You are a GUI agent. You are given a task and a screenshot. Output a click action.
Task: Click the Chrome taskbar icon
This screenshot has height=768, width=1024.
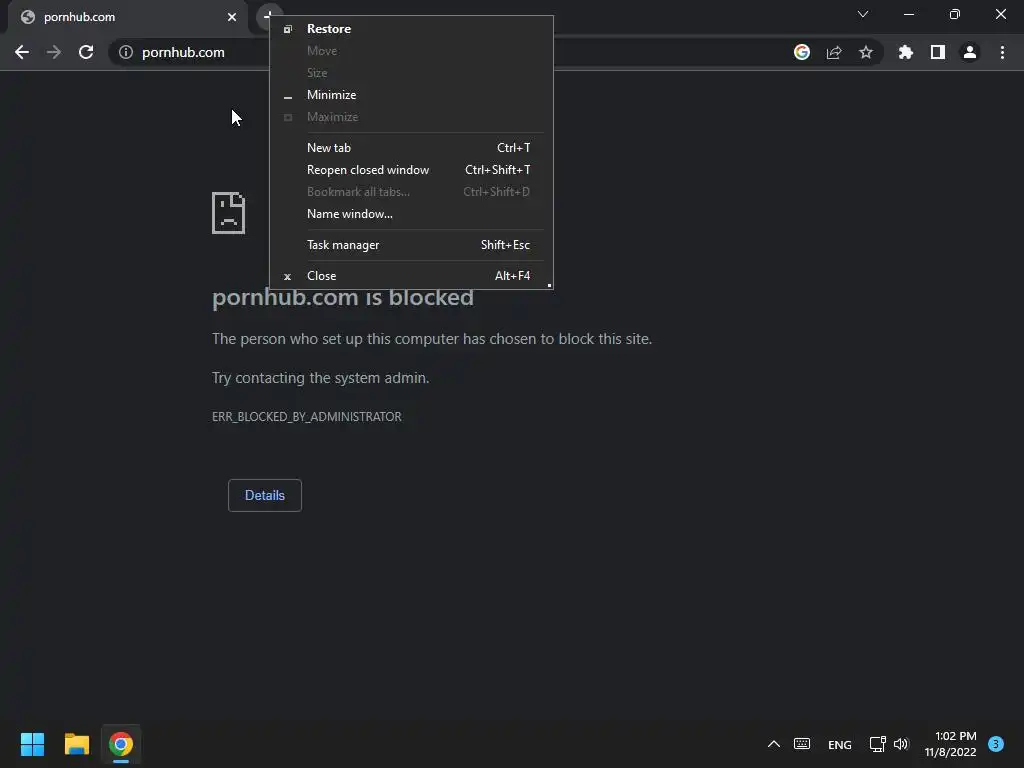(121, 744)
